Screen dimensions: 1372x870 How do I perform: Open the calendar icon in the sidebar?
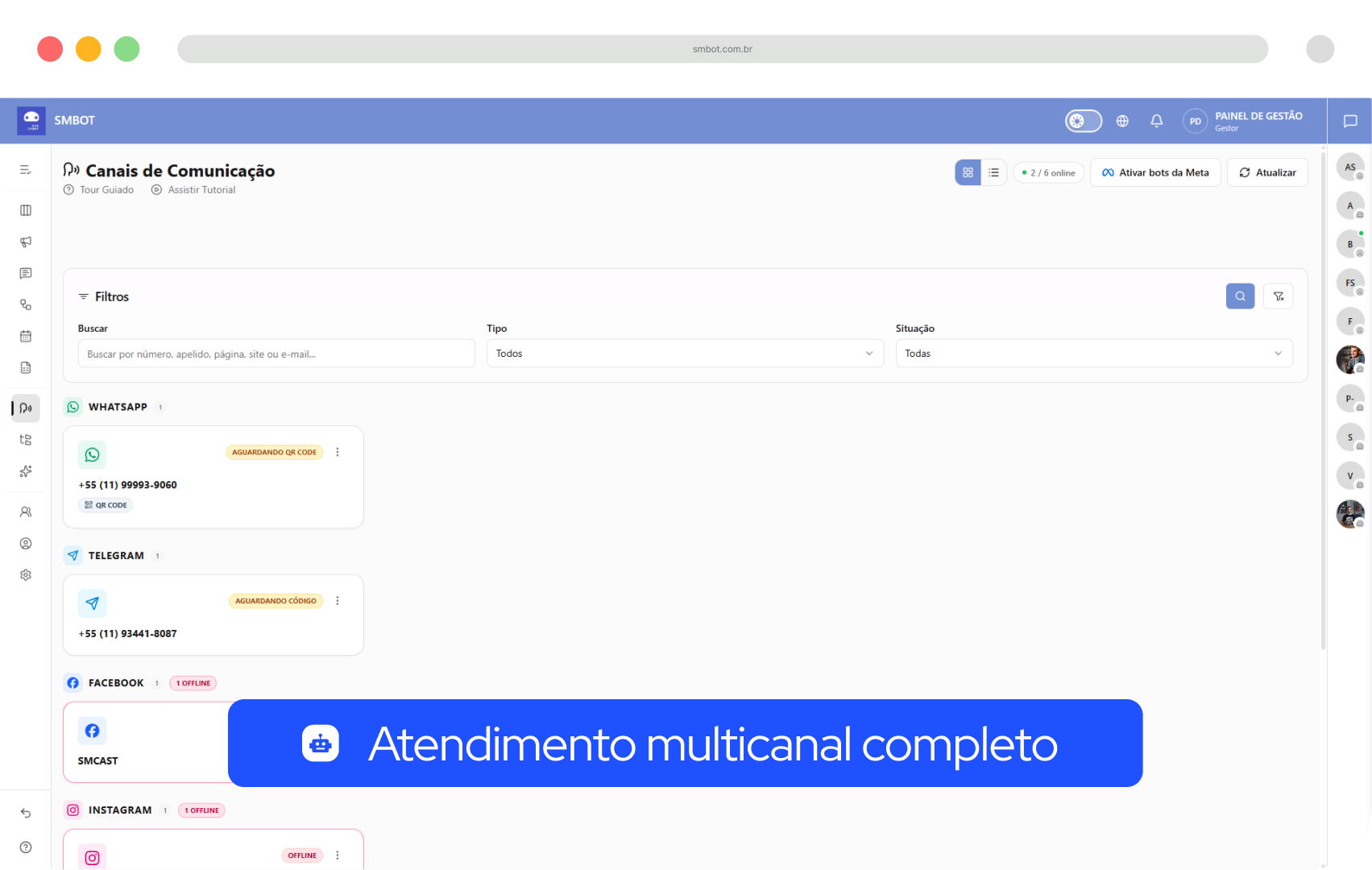click(x=26, y=336)
